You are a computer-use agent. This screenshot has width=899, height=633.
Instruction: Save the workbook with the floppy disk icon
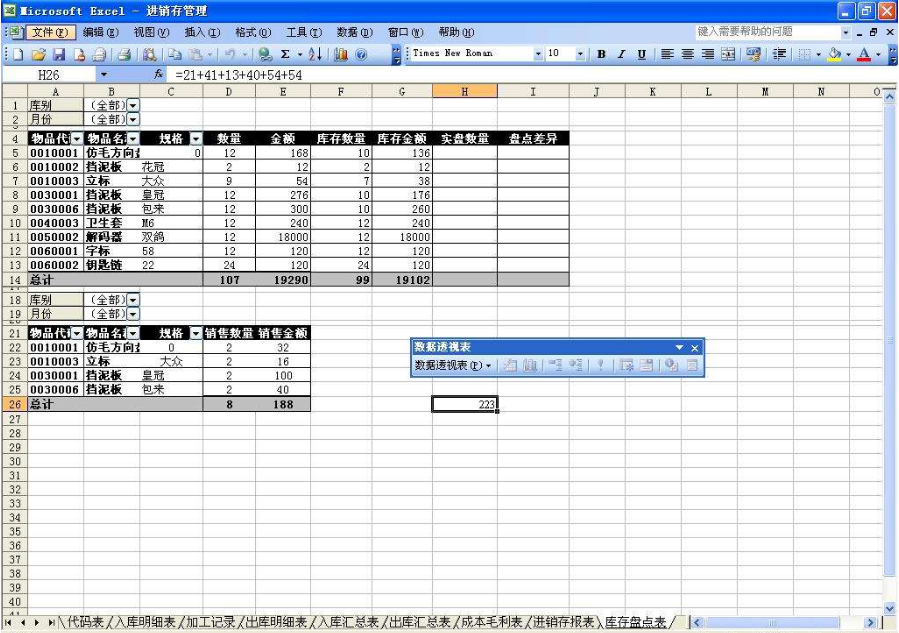point(59,54)
